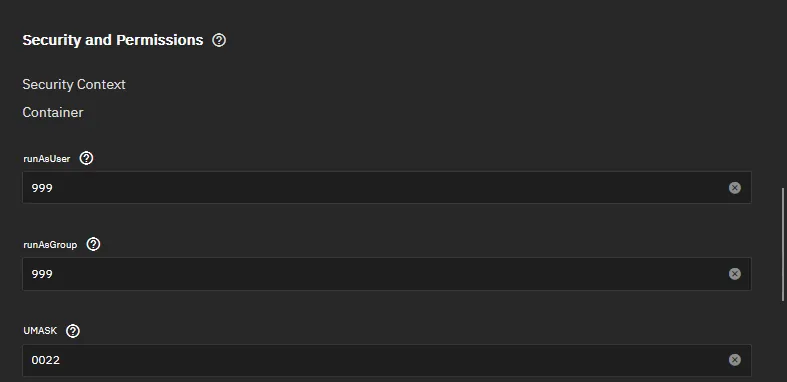Click the runAsGroup label text

[50, 245]
